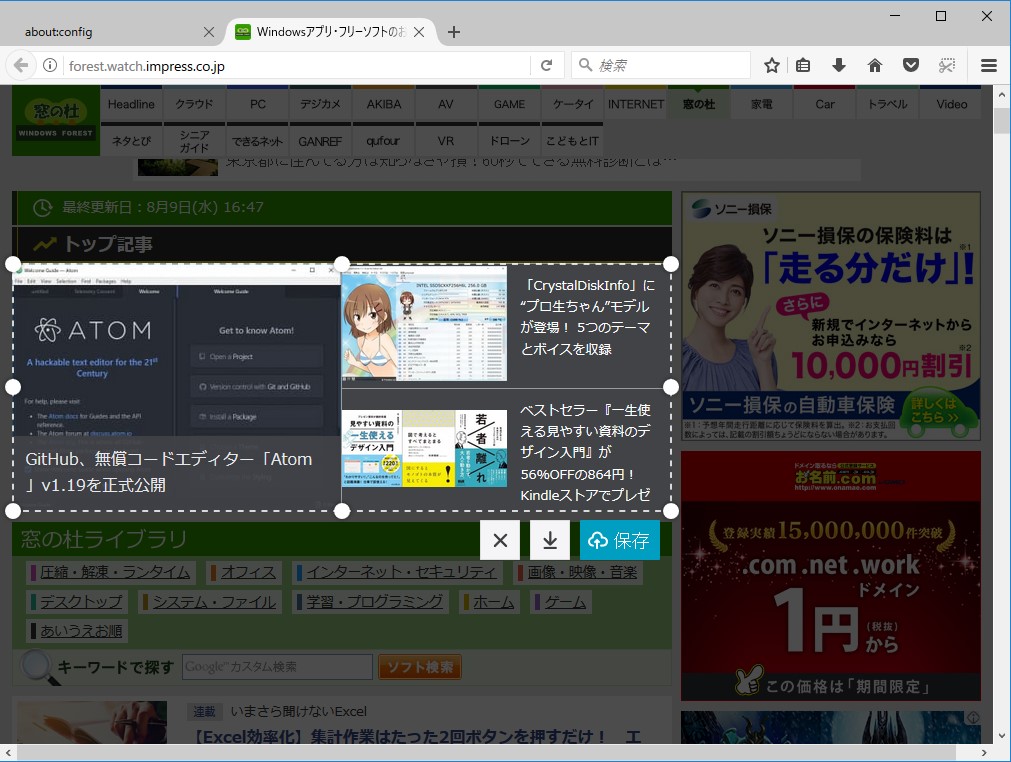This screenshot has width=1011, height=762.
Task: Open a new tab with the plus button
Action: click(x=453, y=31)
